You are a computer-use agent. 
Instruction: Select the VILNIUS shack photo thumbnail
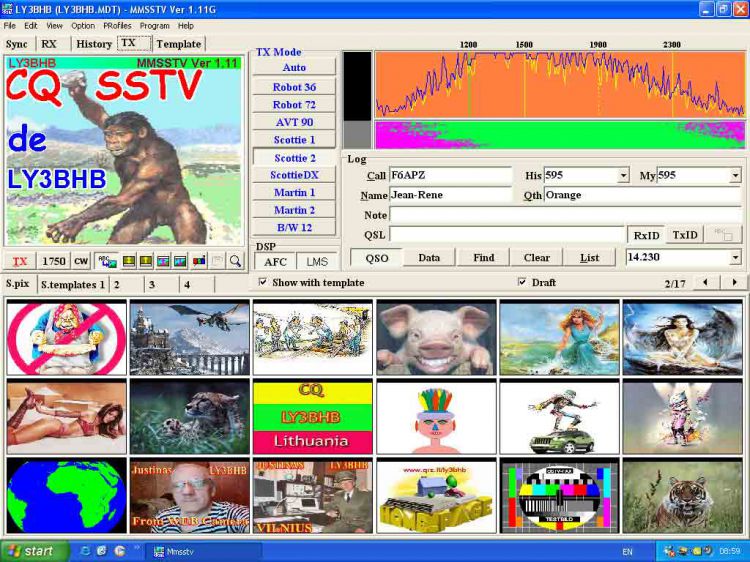pyautogui.click(x=313, y=496)
